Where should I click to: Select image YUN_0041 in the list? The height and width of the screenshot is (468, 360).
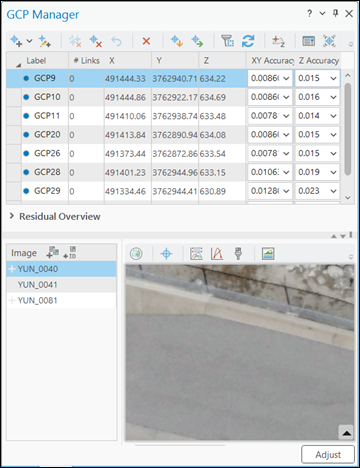[x=61, y=285]
